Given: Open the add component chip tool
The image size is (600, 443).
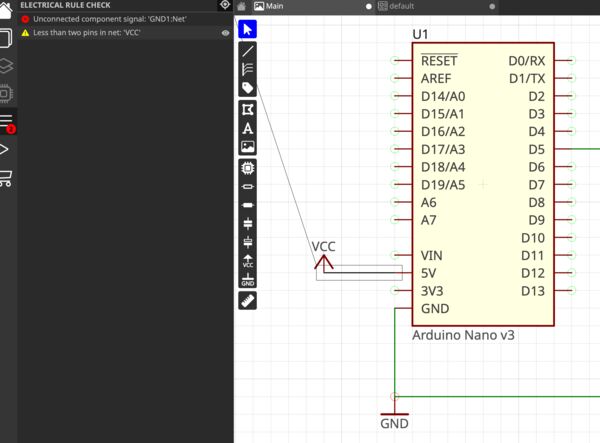Looking at the screenshot, I should coord(248,168).
